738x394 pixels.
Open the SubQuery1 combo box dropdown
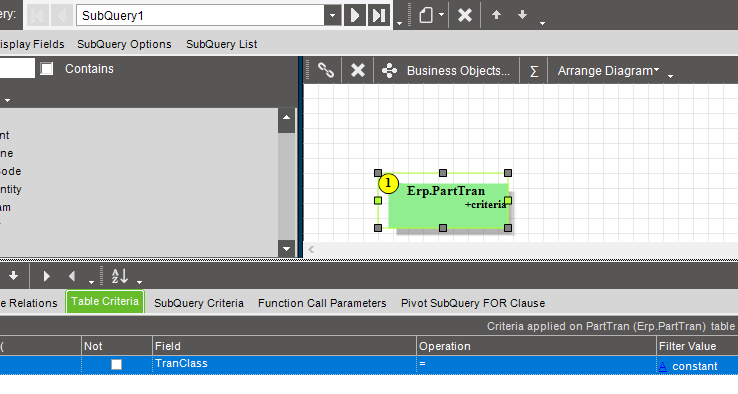tap(332, 16)
